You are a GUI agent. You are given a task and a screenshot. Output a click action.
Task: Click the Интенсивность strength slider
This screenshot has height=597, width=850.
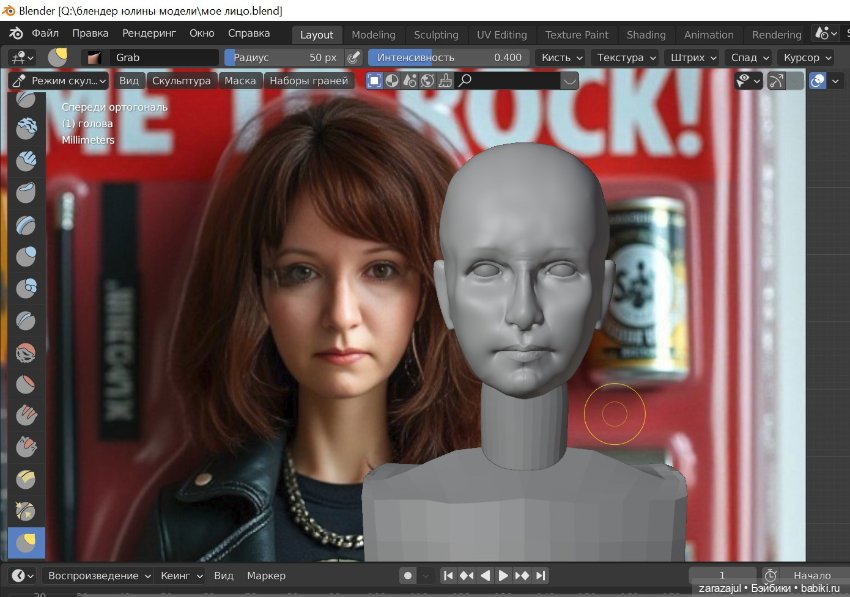(448, 58)
